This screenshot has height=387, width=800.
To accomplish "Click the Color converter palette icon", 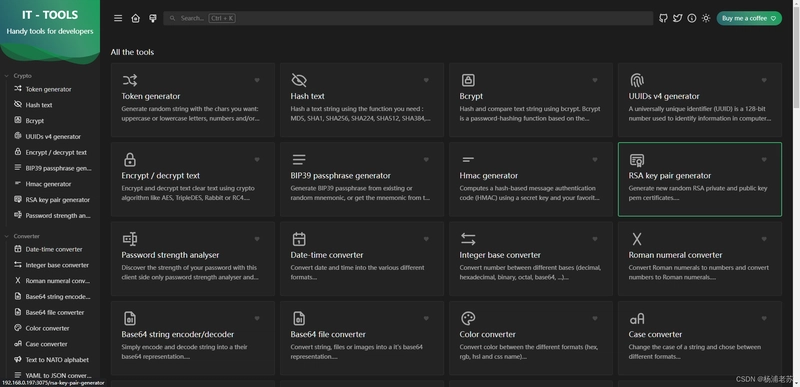I will coord(468,318).
